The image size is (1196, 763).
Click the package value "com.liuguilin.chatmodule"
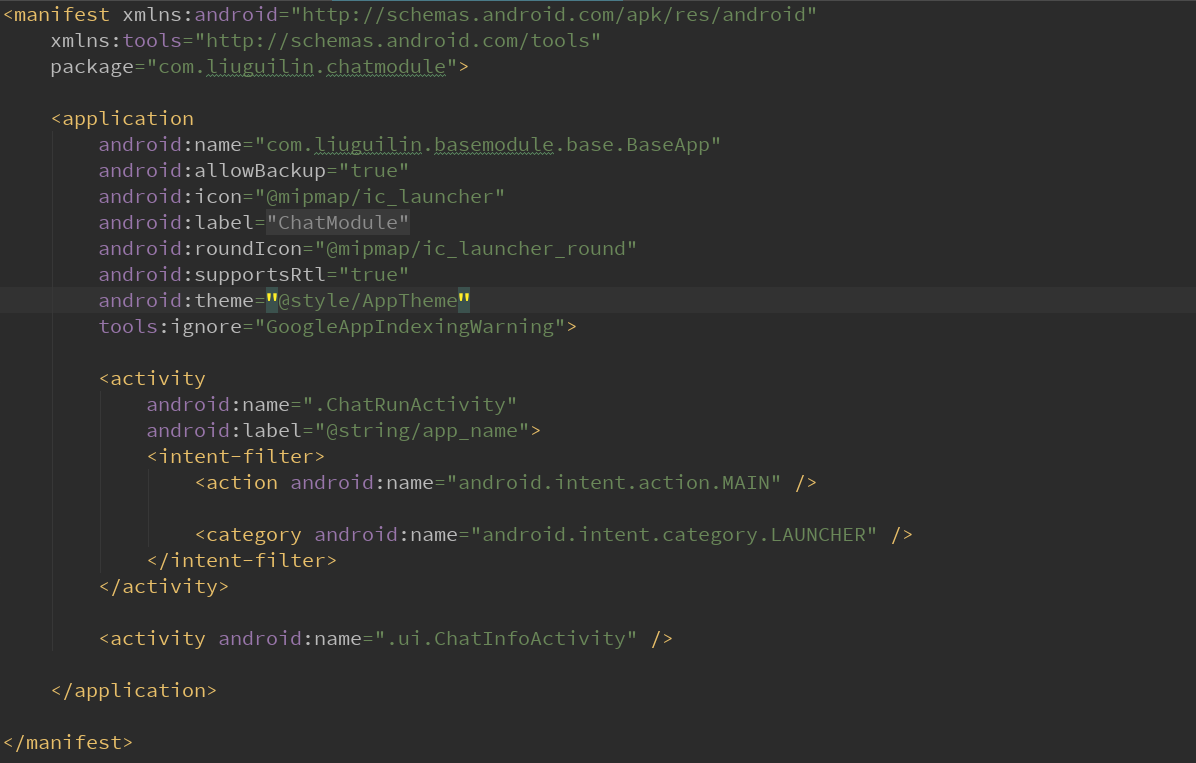pos(302,67)
